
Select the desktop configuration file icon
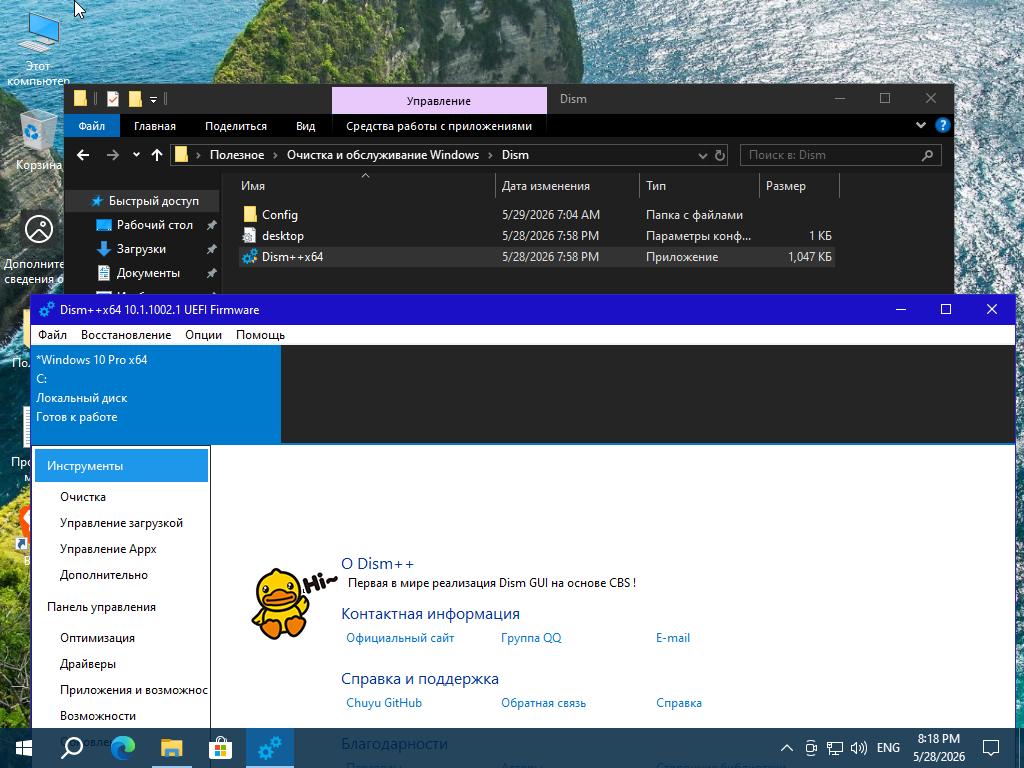coord(249,235)
